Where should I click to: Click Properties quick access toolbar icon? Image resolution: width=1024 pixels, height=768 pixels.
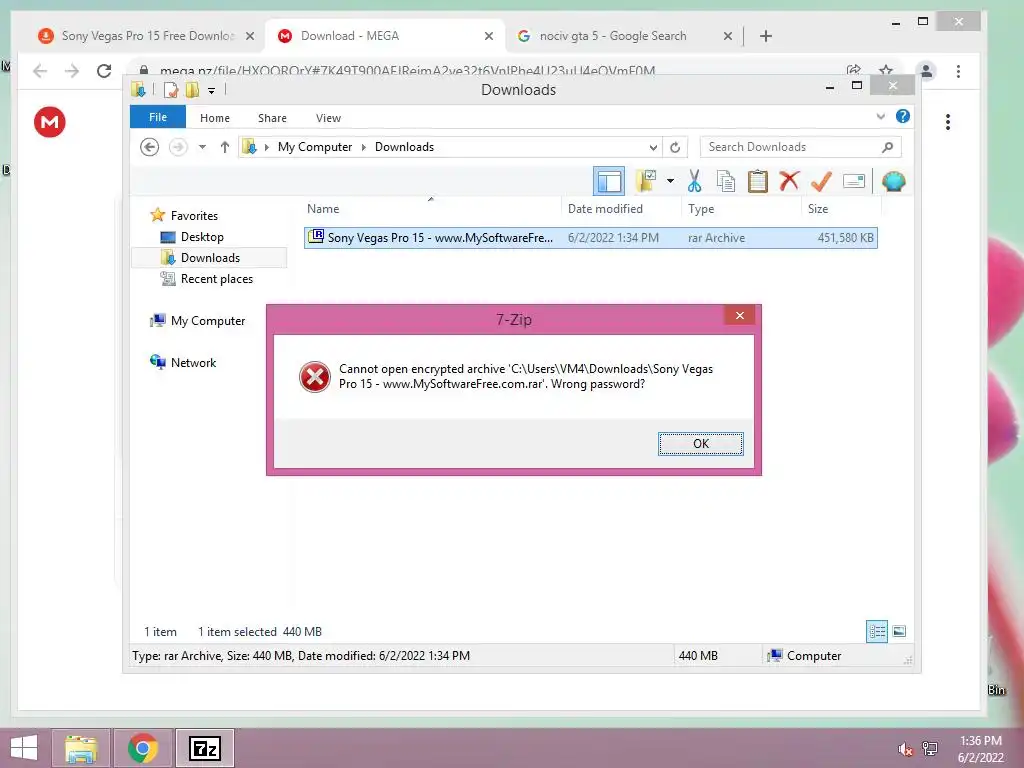click(x=171, y=90)
